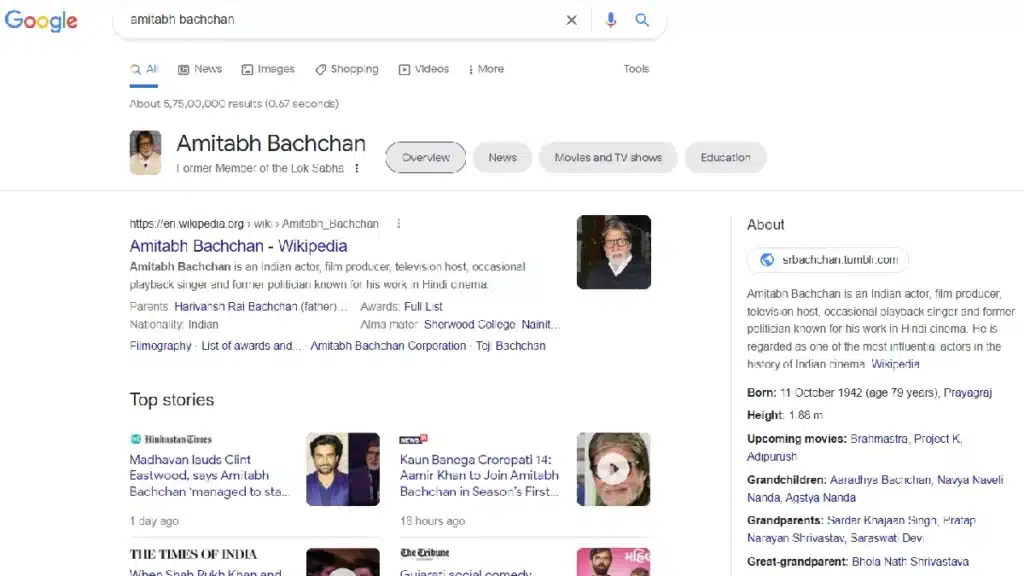1024x576 pixels.
Task: Click The Tribune source logo
Action: (424, 553)
